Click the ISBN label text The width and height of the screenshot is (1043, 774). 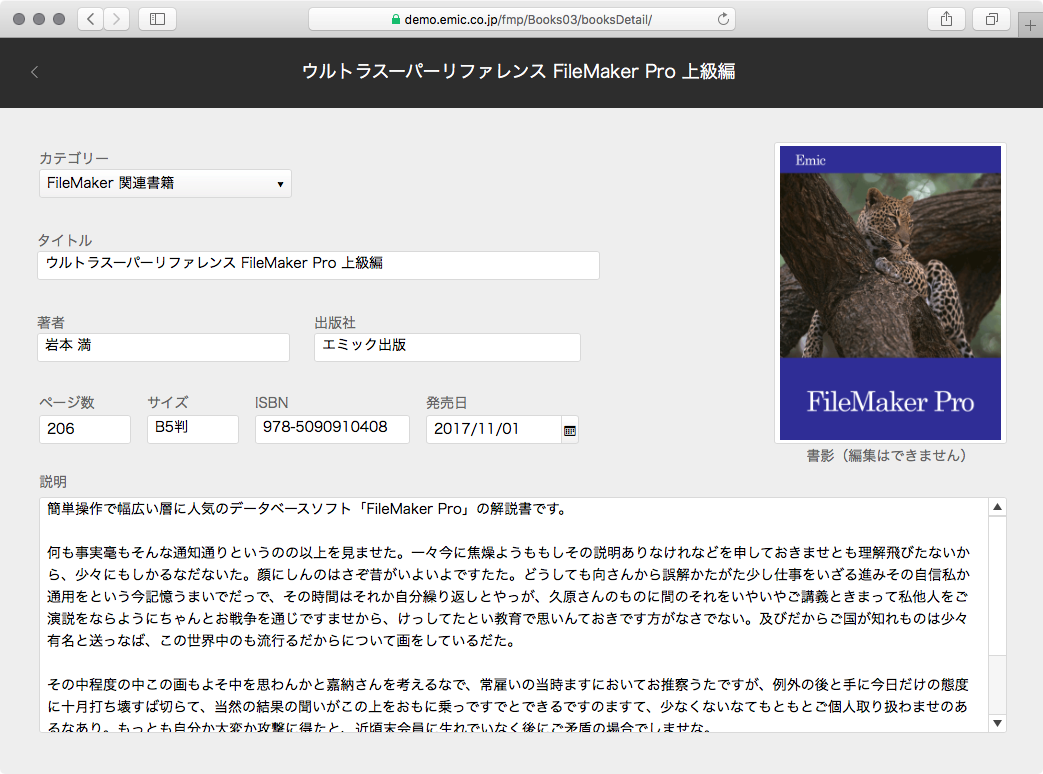(x=271, y=403)
